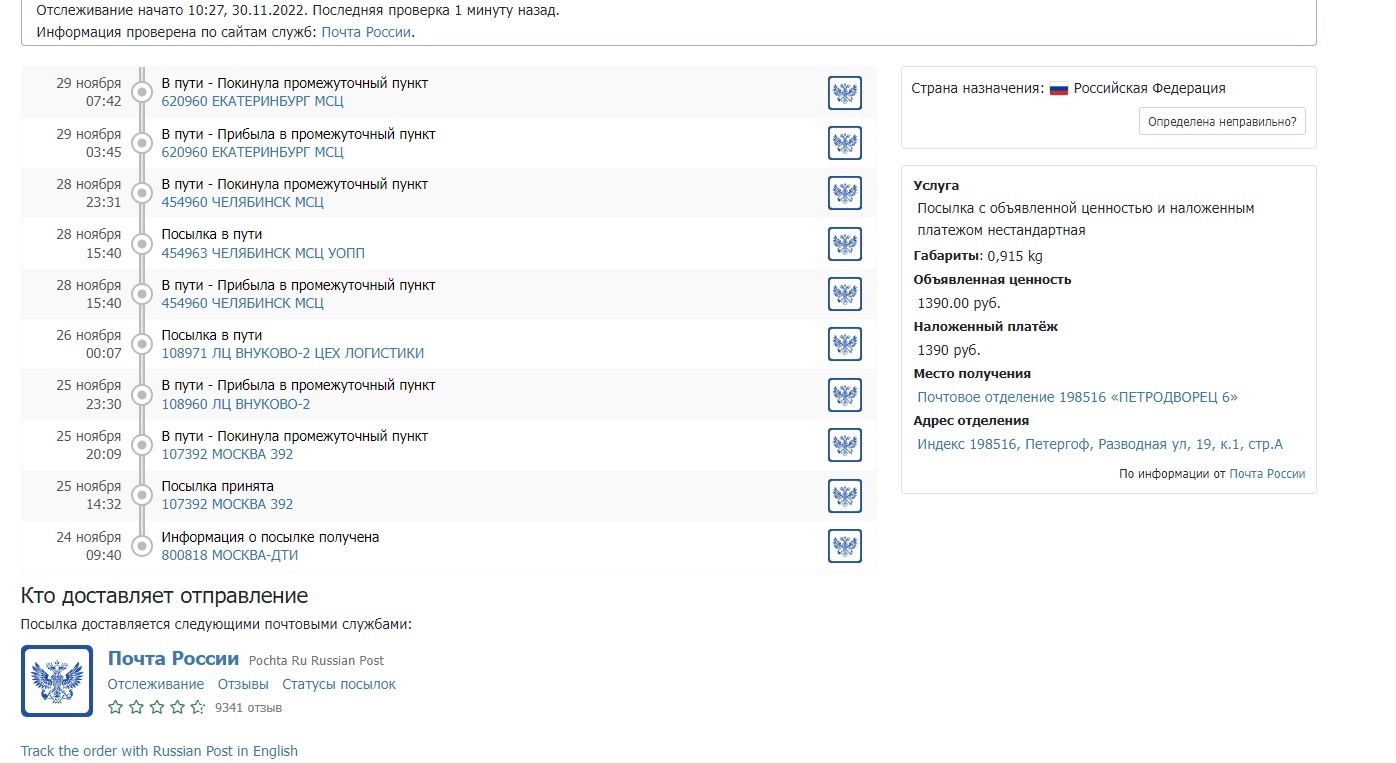
Task: Open office address Индекс 198516, Петергоф link
Action: (1100, 444)
